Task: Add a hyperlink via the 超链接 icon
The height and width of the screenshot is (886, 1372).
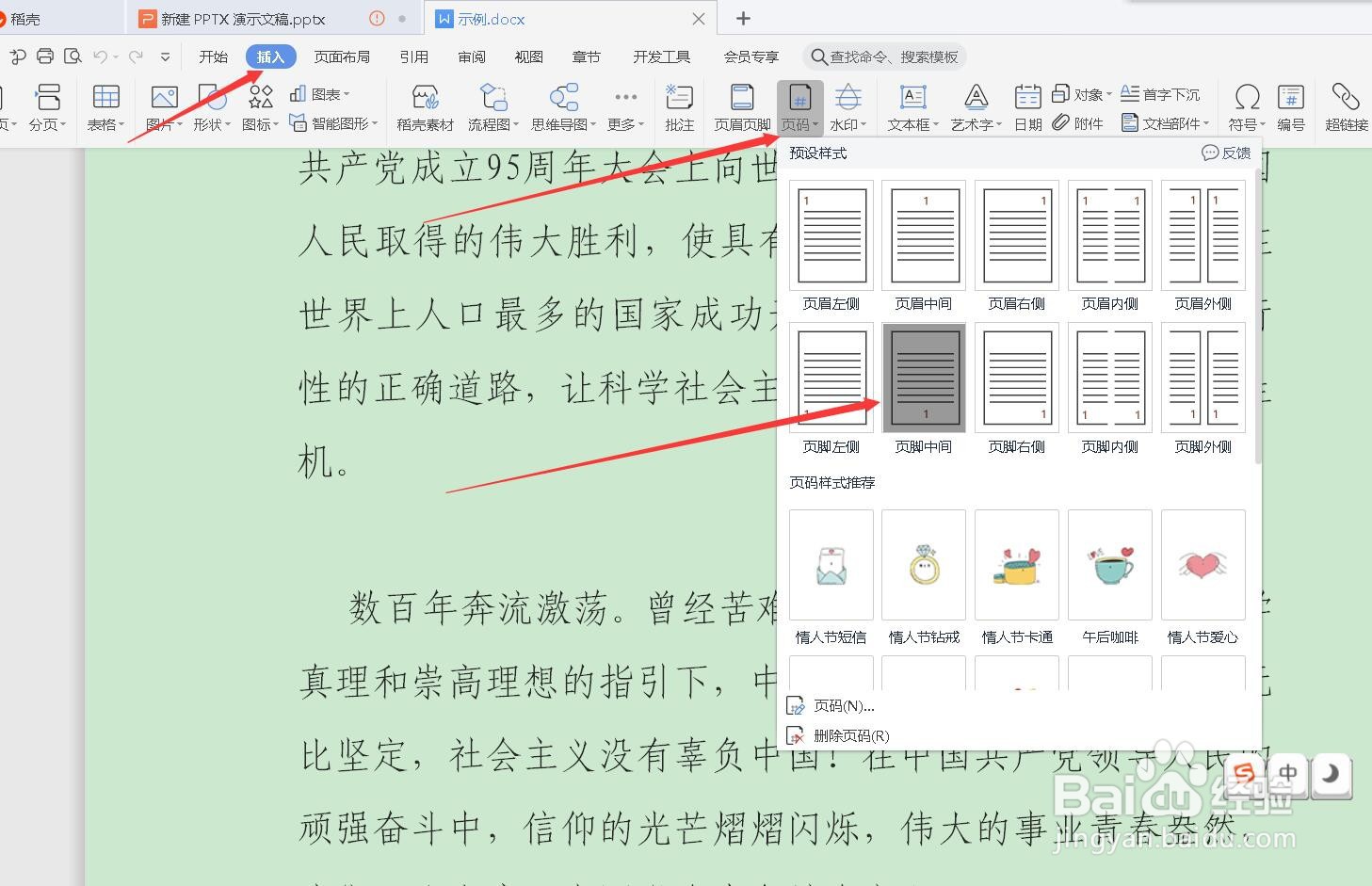Action: coord(1345,105)
